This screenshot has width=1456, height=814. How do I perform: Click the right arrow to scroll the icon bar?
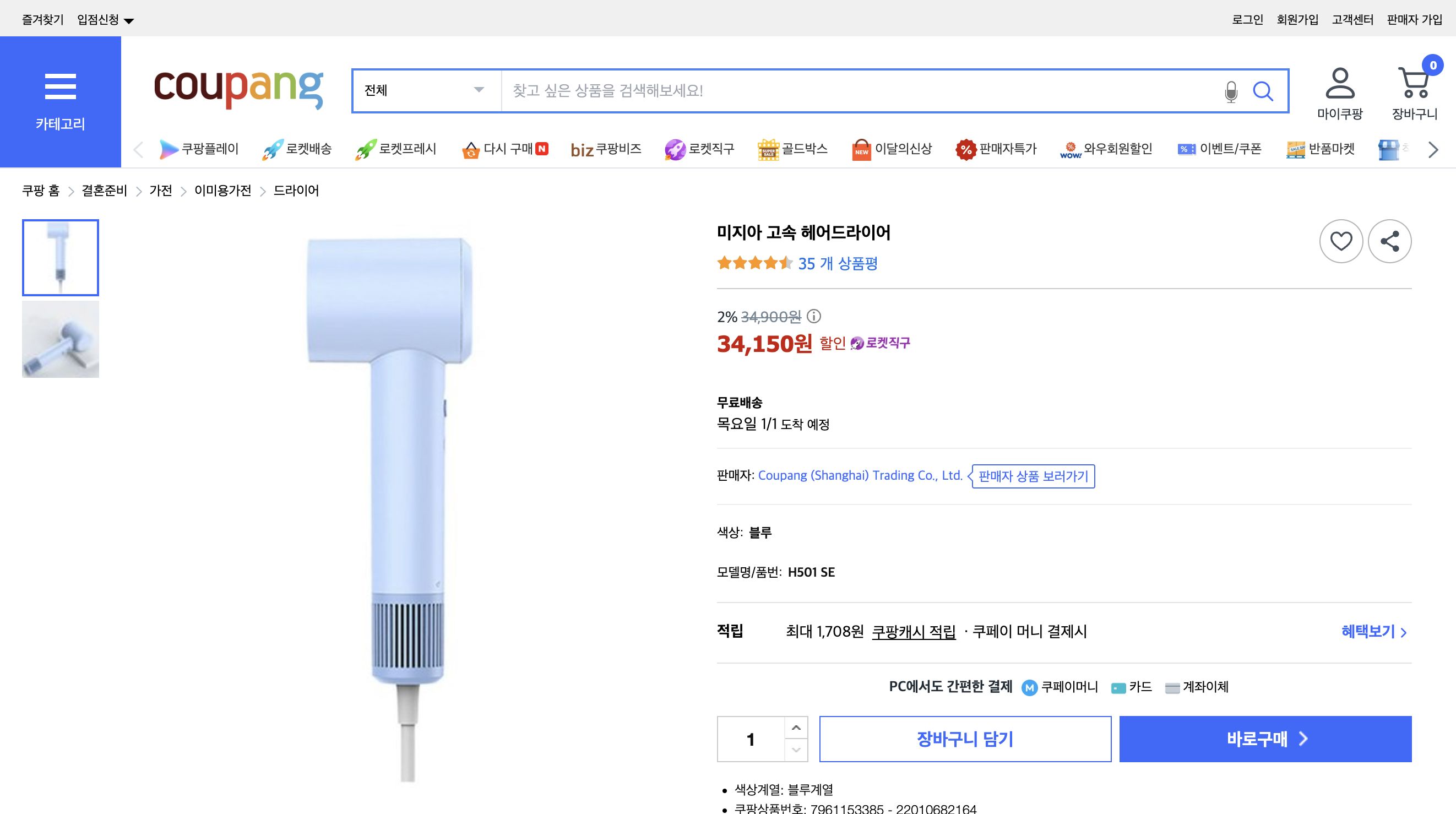pos(1432,149)
